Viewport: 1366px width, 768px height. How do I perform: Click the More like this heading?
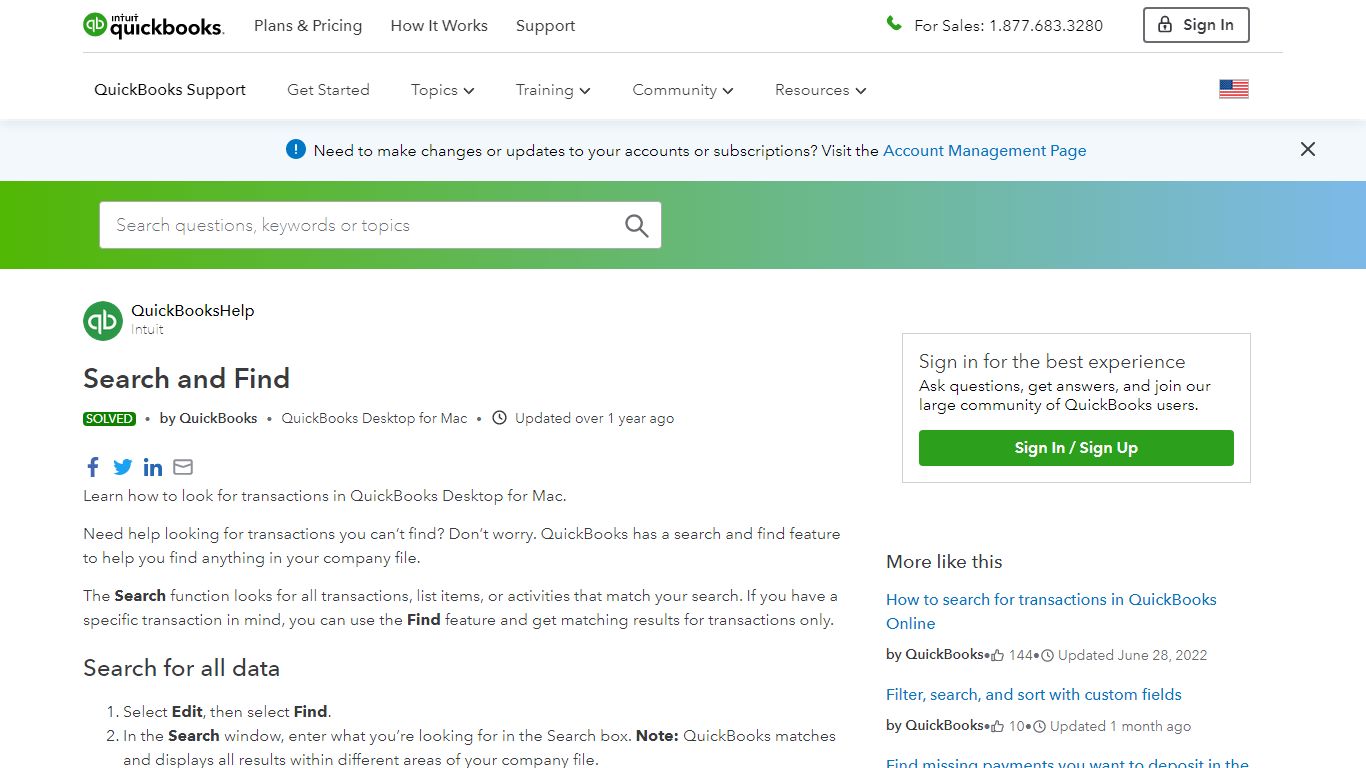[x=944, y=562]
